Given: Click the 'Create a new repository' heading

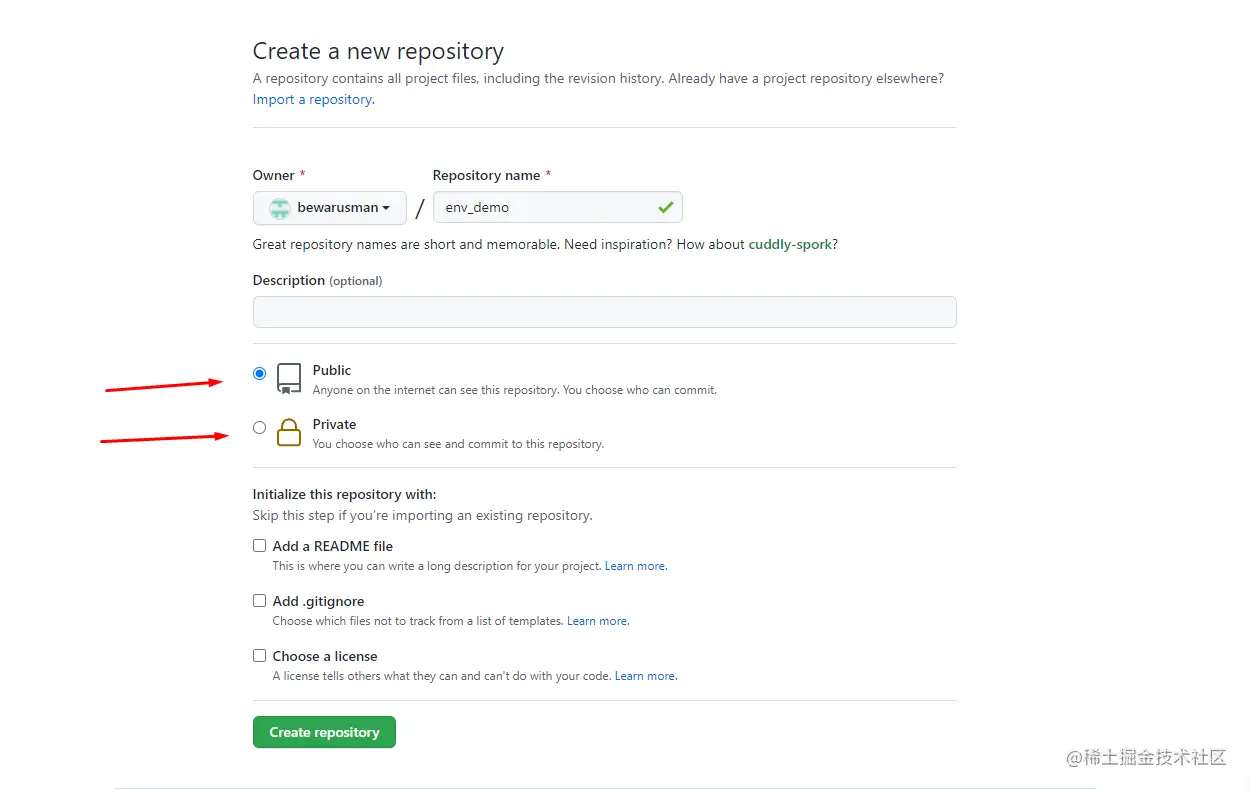Looking at the screenshot, I should click(x=378, y=51).
